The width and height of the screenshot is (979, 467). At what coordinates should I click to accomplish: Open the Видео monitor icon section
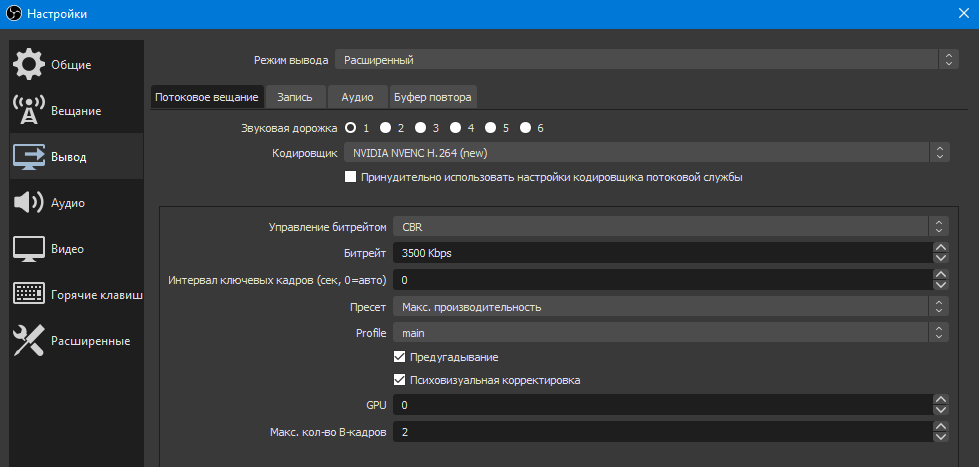click(x=29, y=249)
